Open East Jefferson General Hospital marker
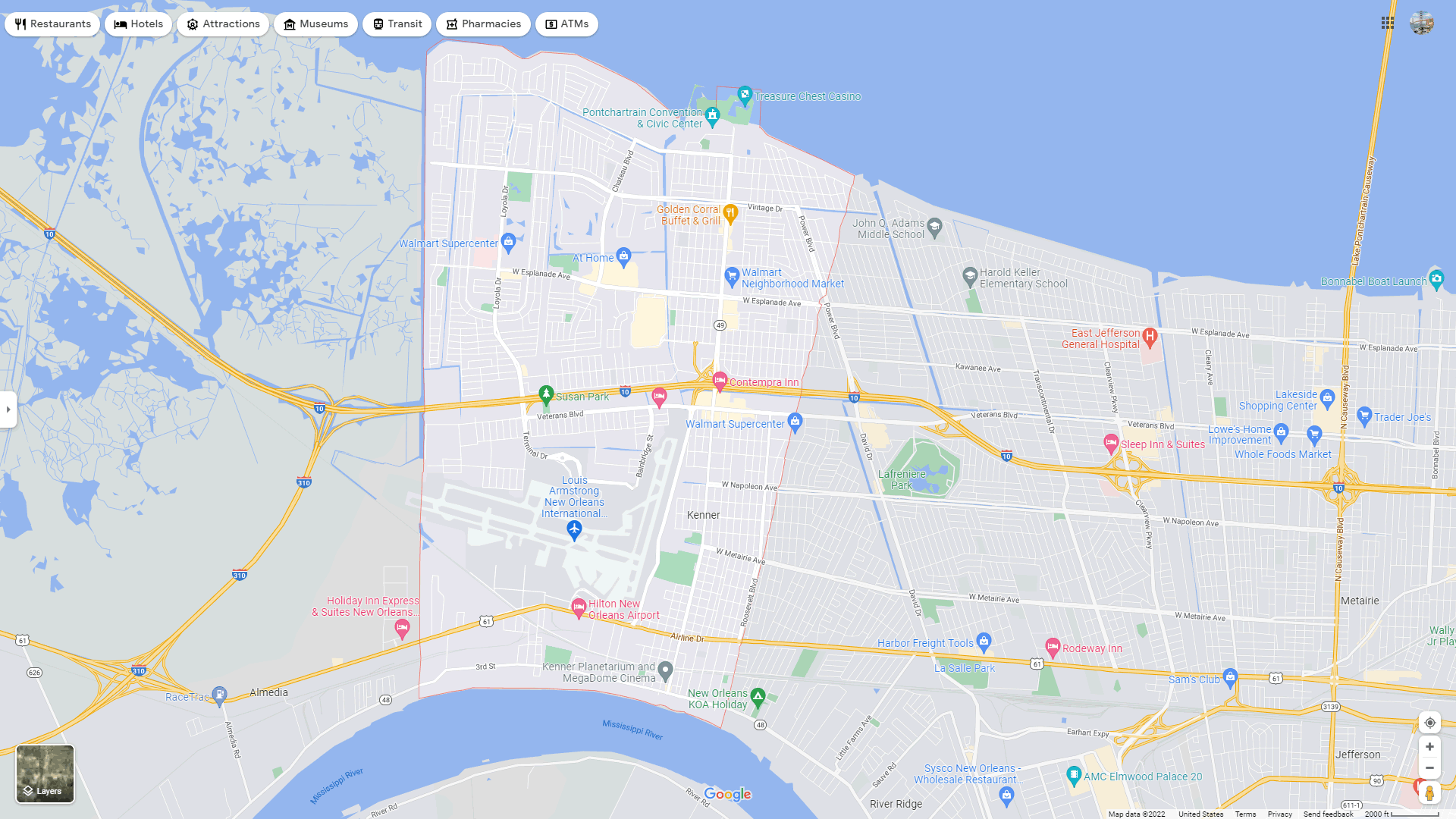 (1150, 337)
